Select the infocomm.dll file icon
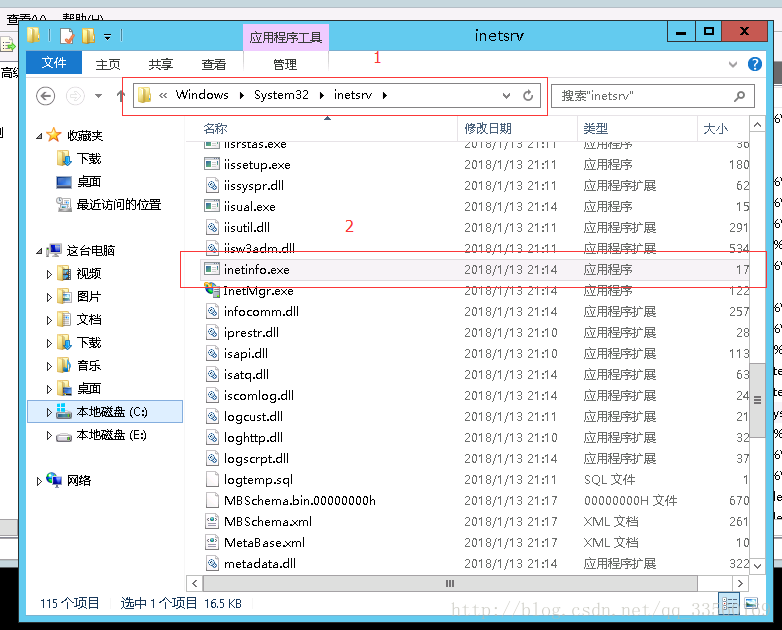Image resolution: width=782 pixels, height=630 pixels. click(x=212, y=311)
